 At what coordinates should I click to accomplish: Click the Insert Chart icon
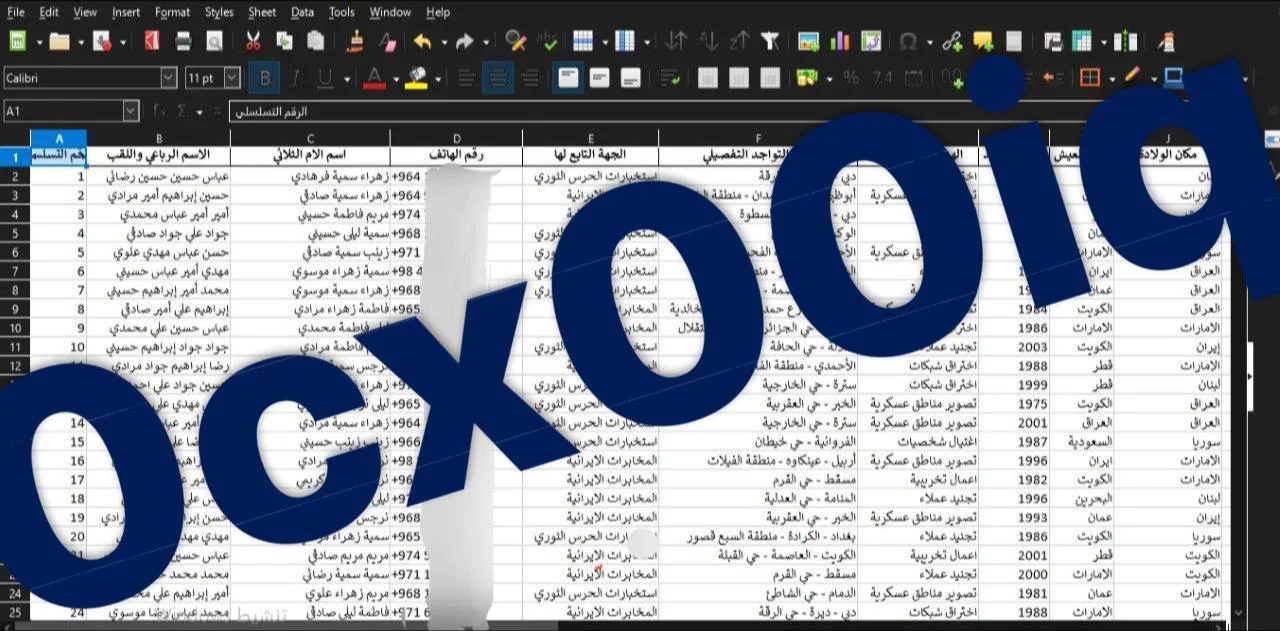click(x=840, y=42)
